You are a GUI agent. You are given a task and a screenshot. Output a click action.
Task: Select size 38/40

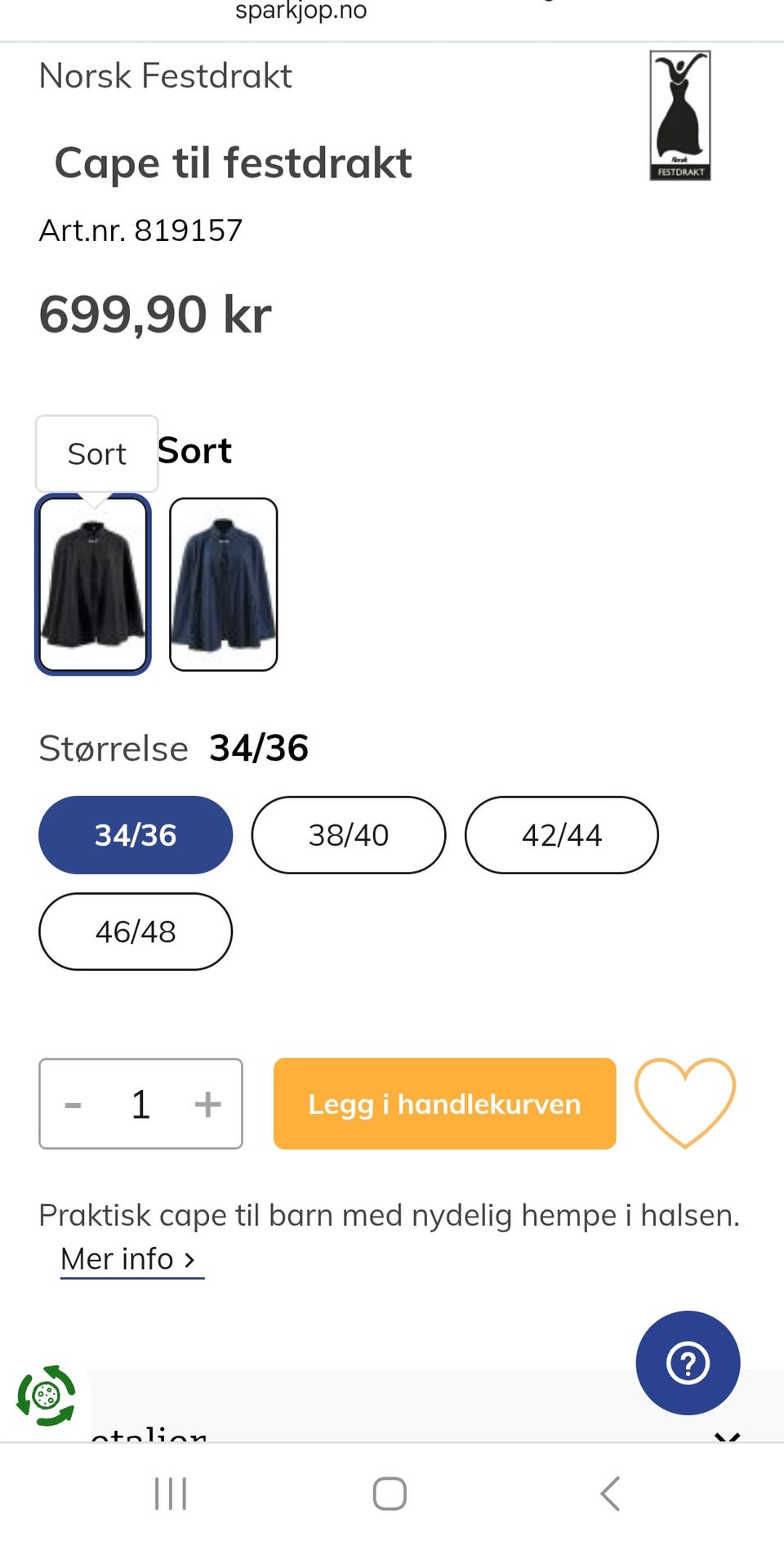pyautogui.click(x=349, y=835)
